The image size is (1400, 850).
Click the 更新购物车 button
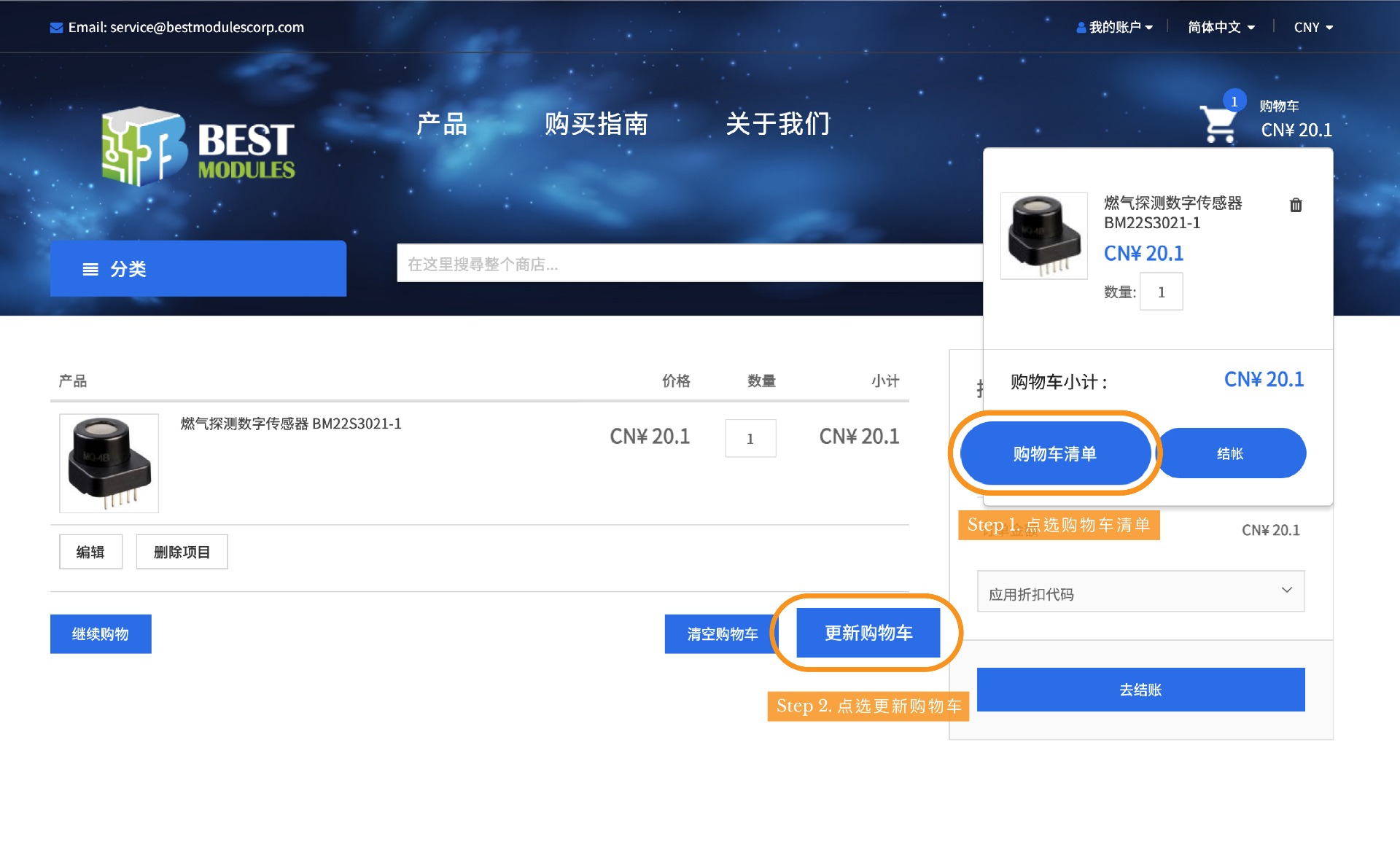pos(868,633)
